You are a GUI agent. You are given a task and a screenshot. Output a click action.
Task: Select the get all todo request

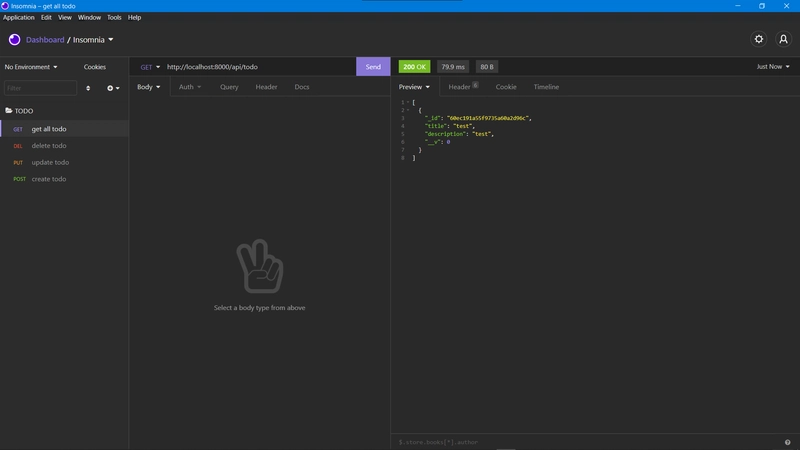coord(64,129)
